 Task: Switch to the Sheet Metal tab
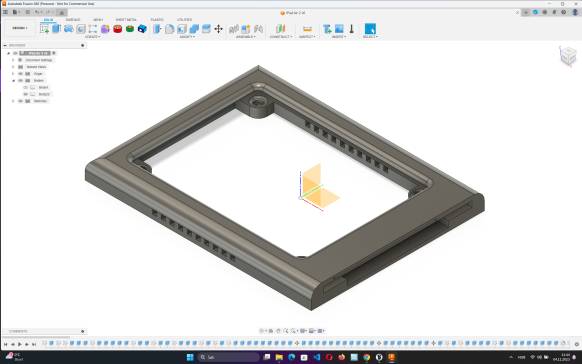[x=126, y=20]
